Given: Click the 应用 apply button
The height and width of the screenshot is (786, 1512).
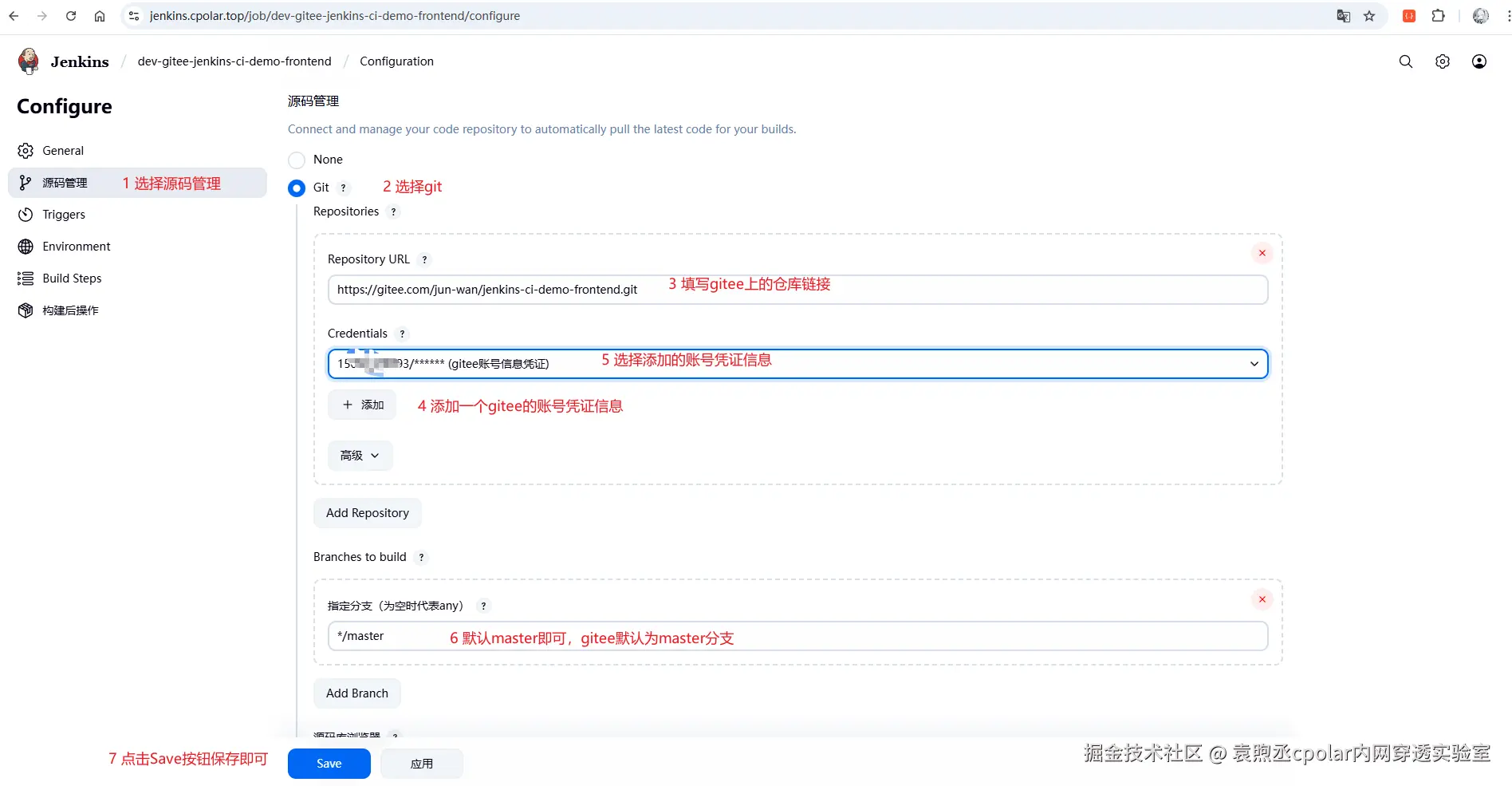Looking at the screenshot, I should pos(422,764).
